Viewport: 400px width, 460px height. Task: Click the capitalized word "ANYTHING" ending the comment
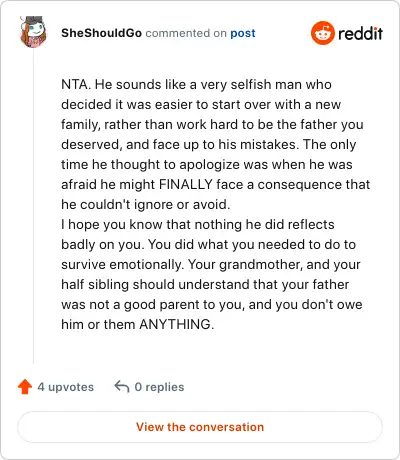coord(175,324)
